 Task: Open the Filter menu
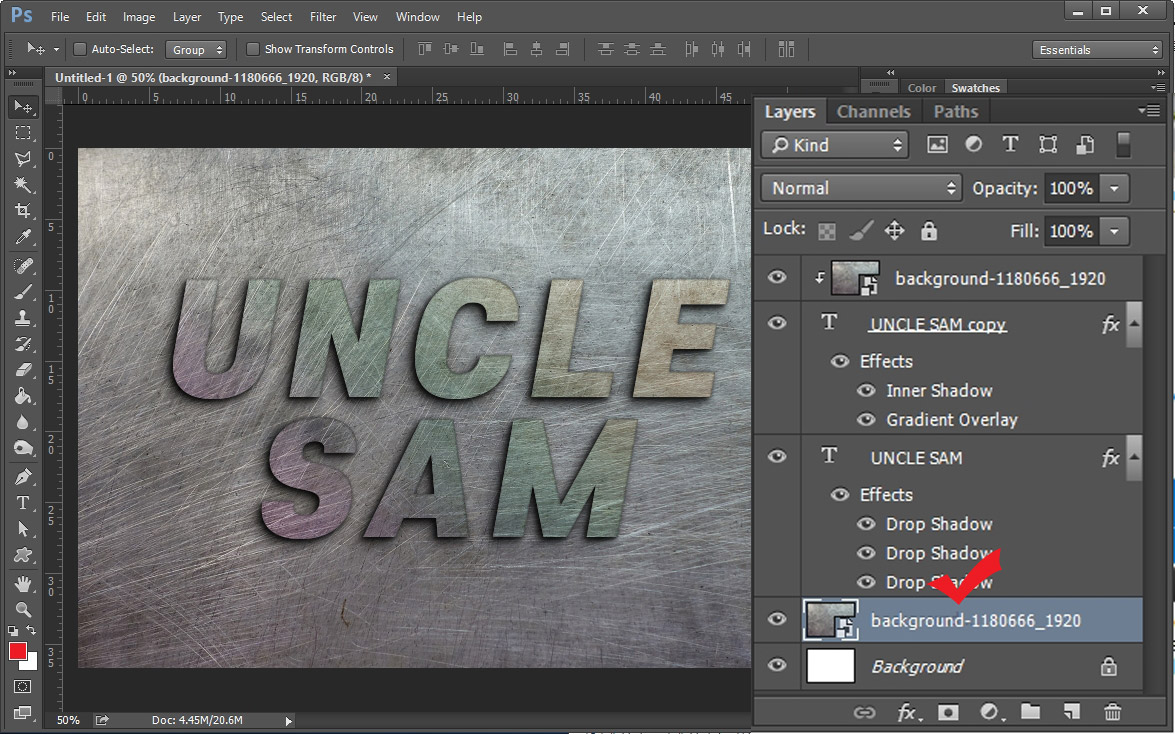323,16
